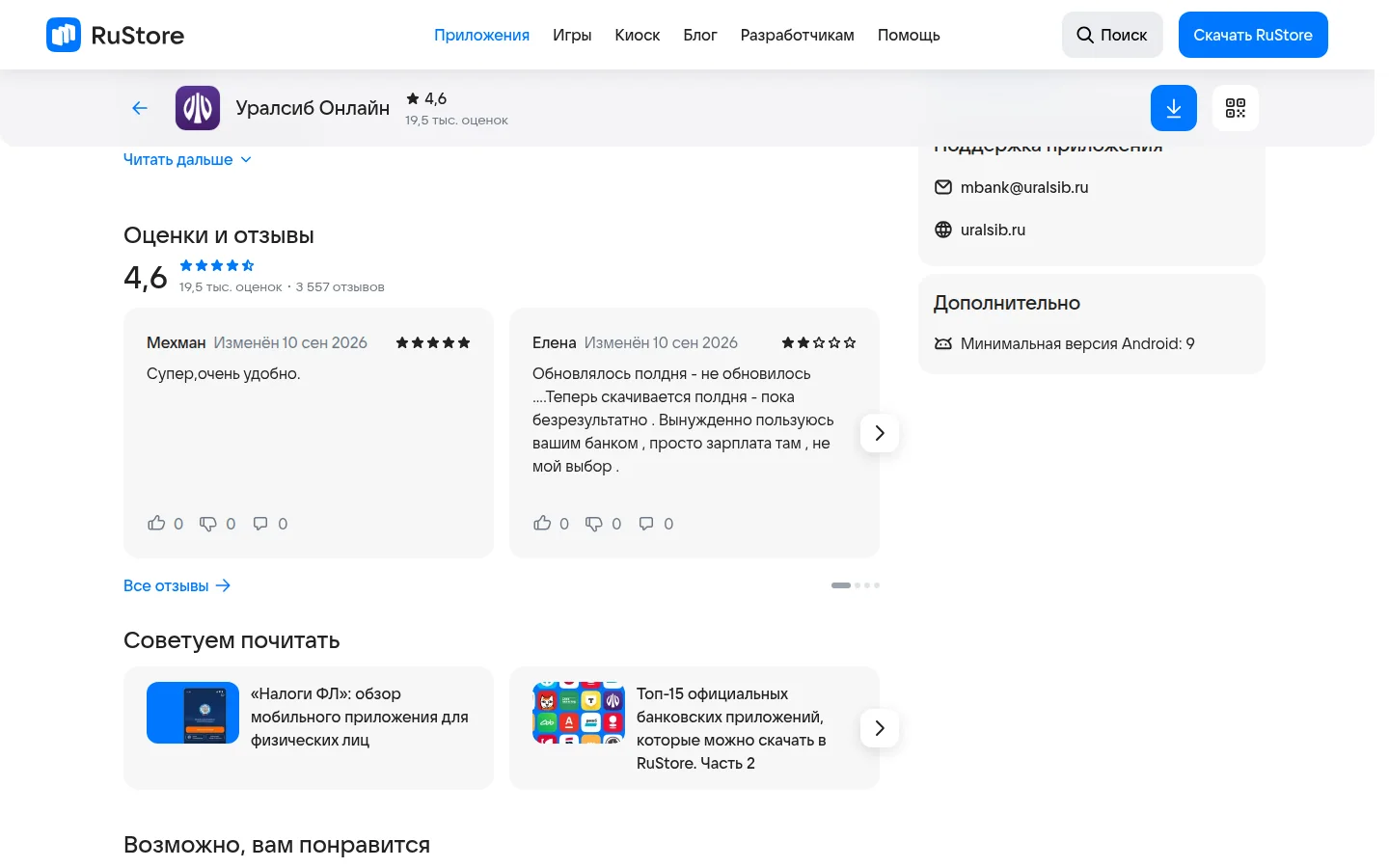Viewport: 1389px width, 868px height.
Task: Click the Поиск search button
Action: (1112, 35)
